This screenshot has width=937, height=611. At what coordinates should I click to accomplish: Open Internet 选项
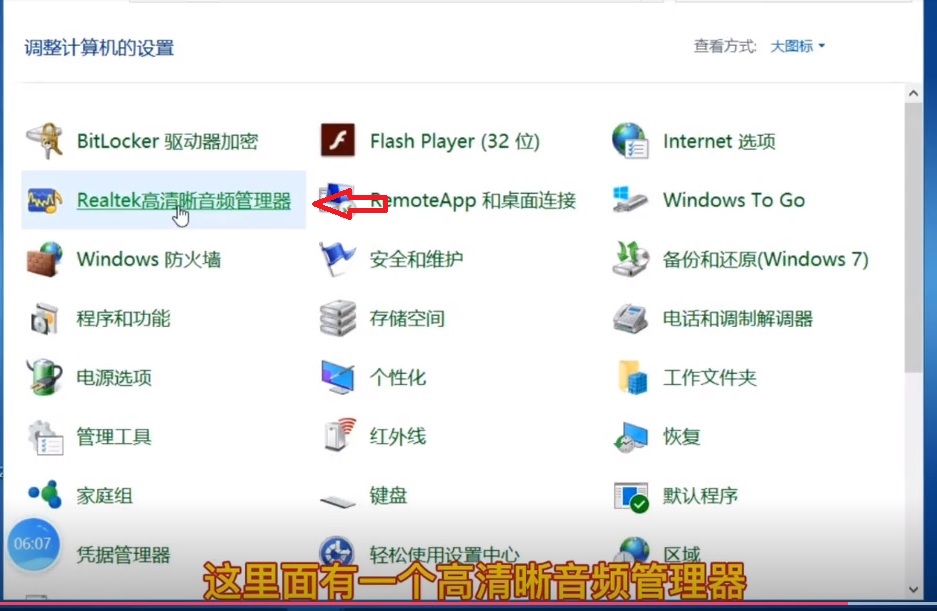721,141
